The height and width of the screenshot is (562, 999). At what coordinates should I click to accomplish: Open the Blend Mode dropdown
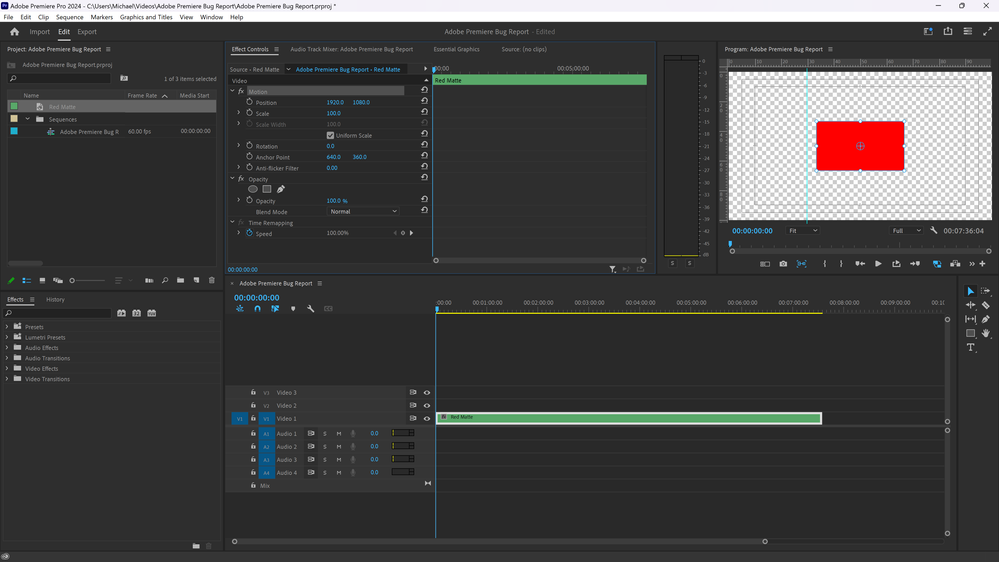[363, 212]
